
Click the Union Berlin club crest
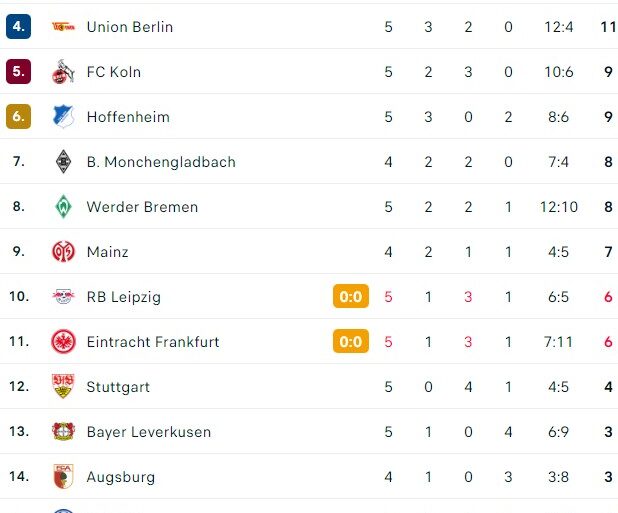pyautogui.click(x=63, y=27)
